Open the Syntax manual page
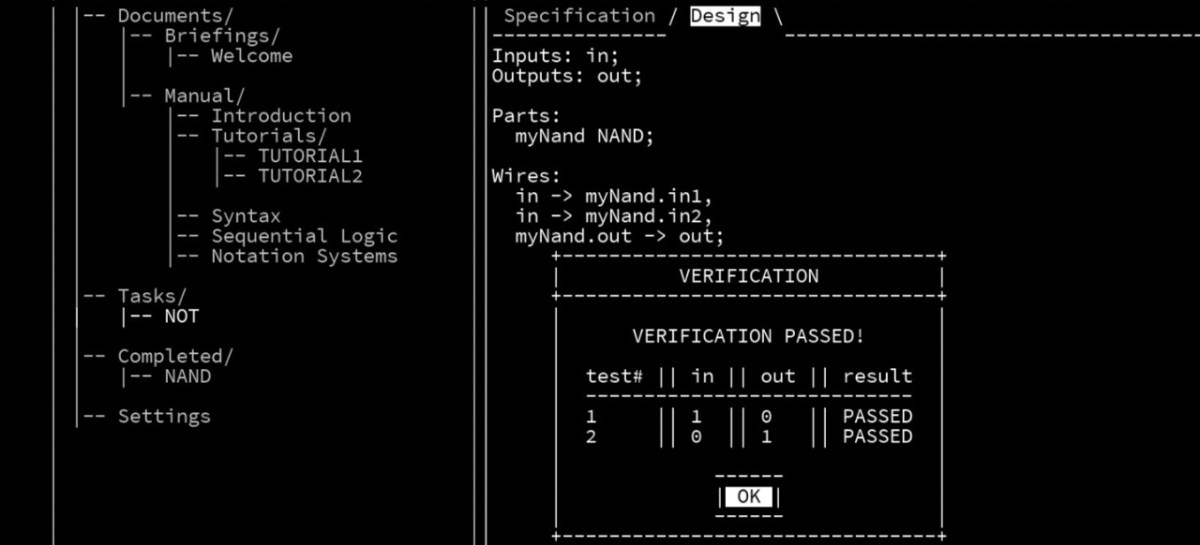The width and height of the screenshot is (1200, 545). 245,216
